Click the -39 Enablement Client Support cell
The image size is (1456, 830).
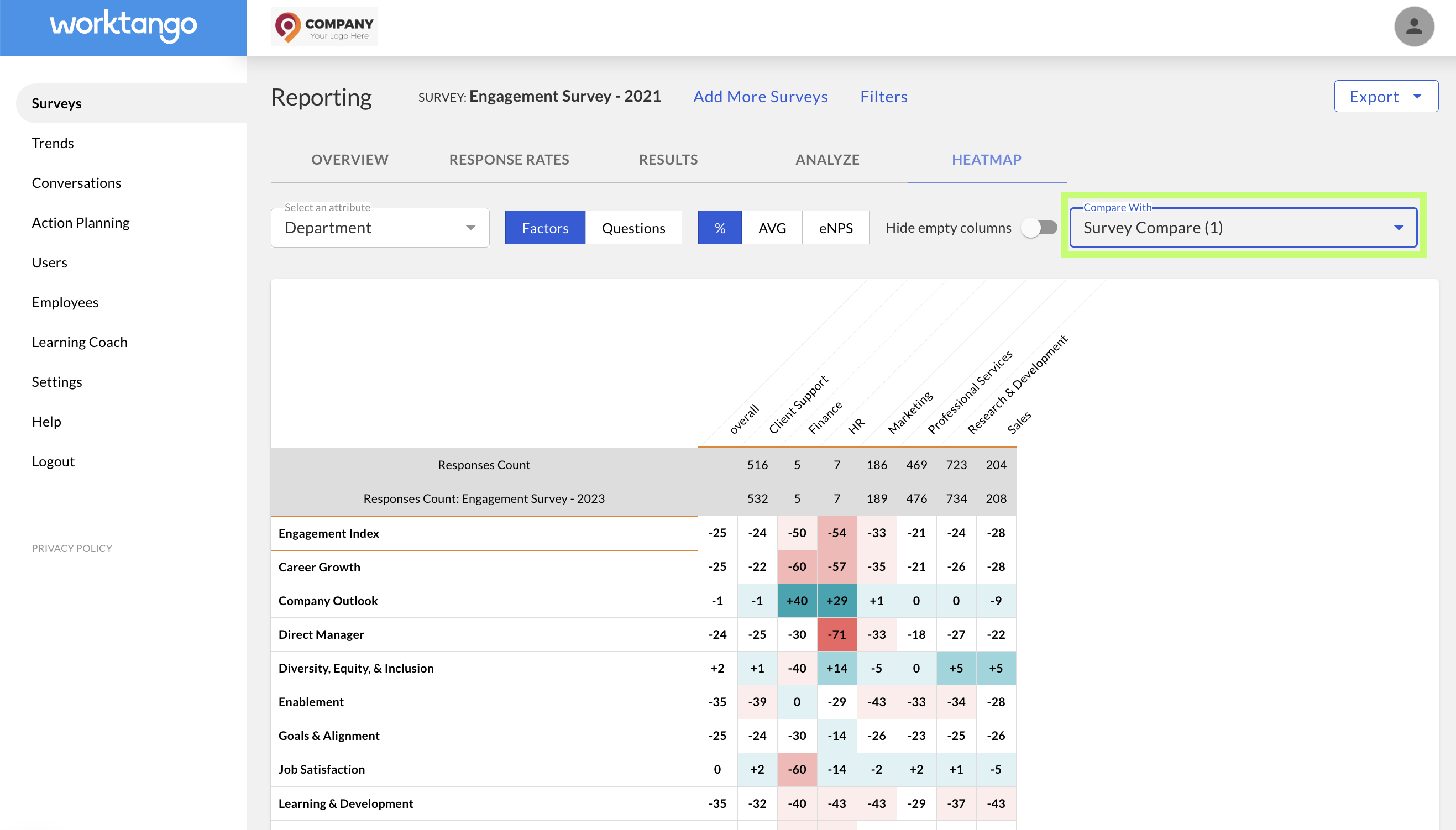coord(757,702)
